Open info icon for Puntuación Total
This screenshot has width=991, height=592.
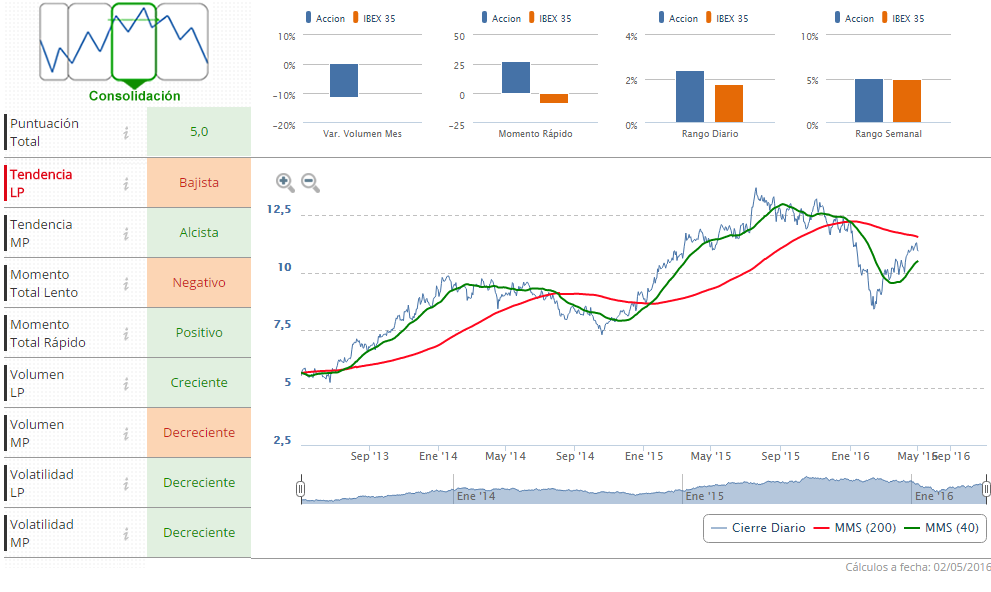pyautogui.click(x=126, y=132)
